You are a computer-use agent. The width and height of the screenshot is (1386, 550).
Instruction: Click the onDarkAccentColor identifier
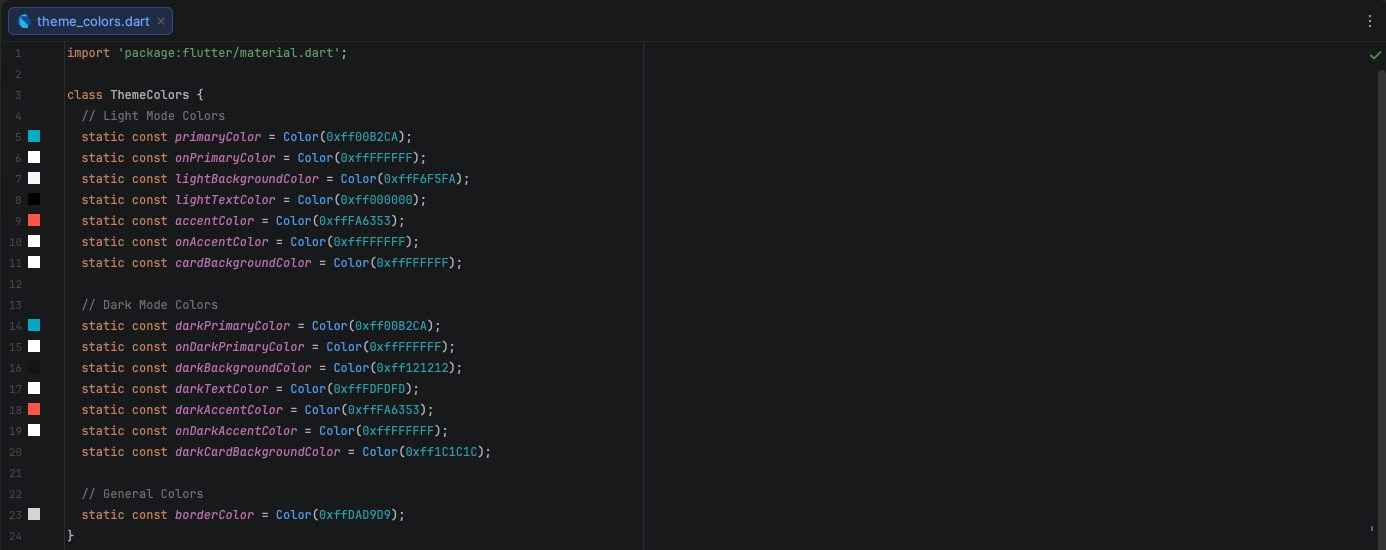pyautogui.click(x=236, y=431)
